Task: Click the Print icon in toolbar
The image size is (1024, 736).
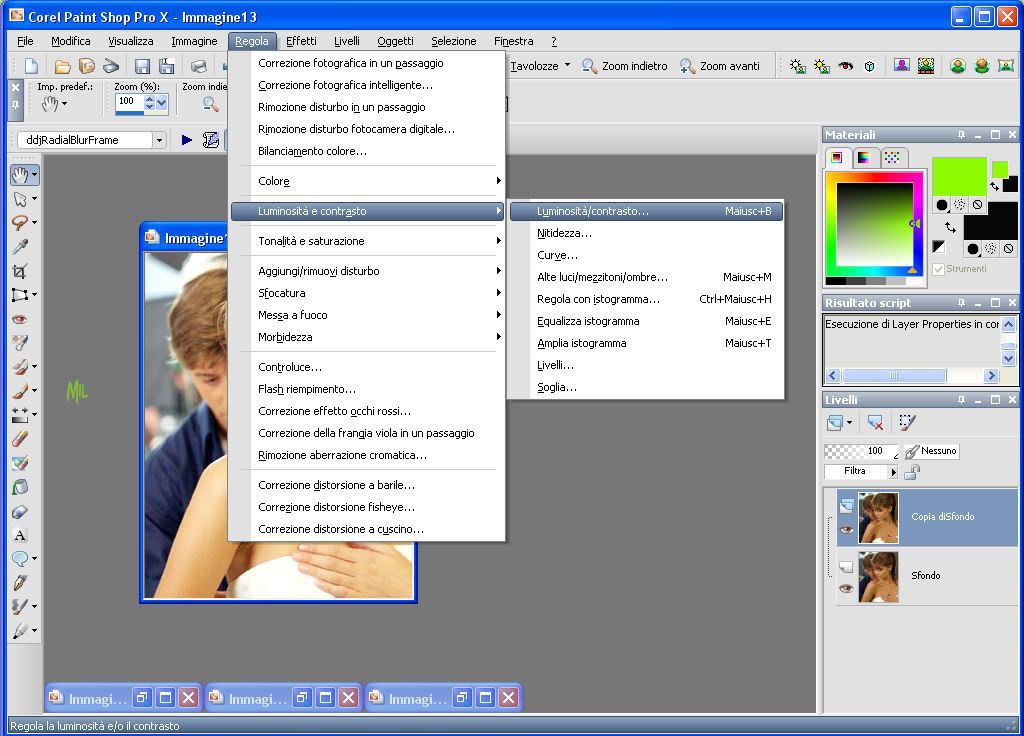Action: (199, 66)
